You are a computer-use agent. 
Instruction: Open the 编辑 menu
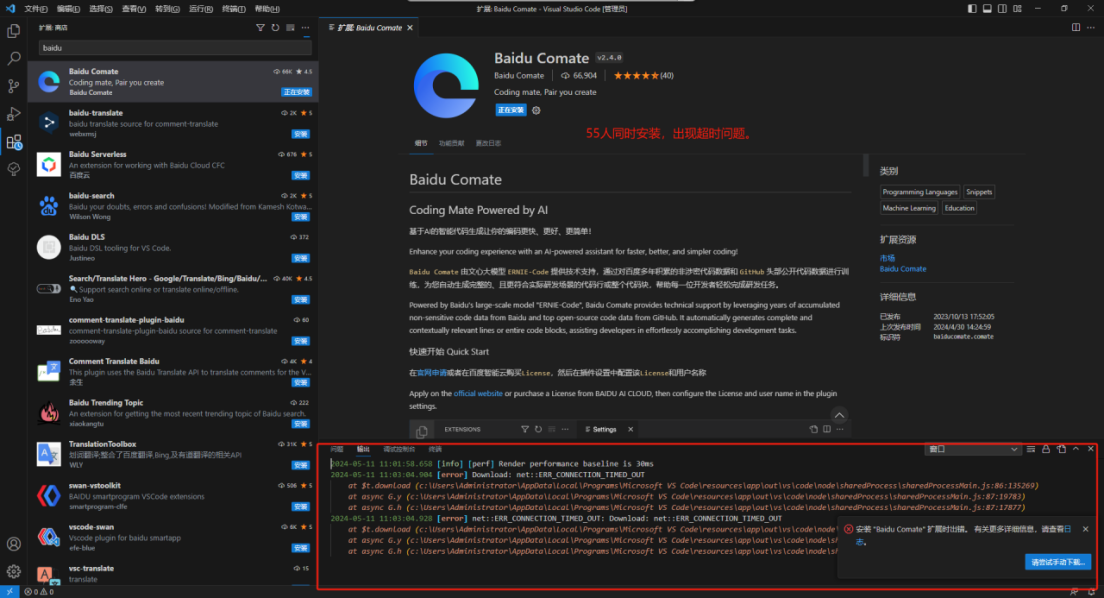68,8
